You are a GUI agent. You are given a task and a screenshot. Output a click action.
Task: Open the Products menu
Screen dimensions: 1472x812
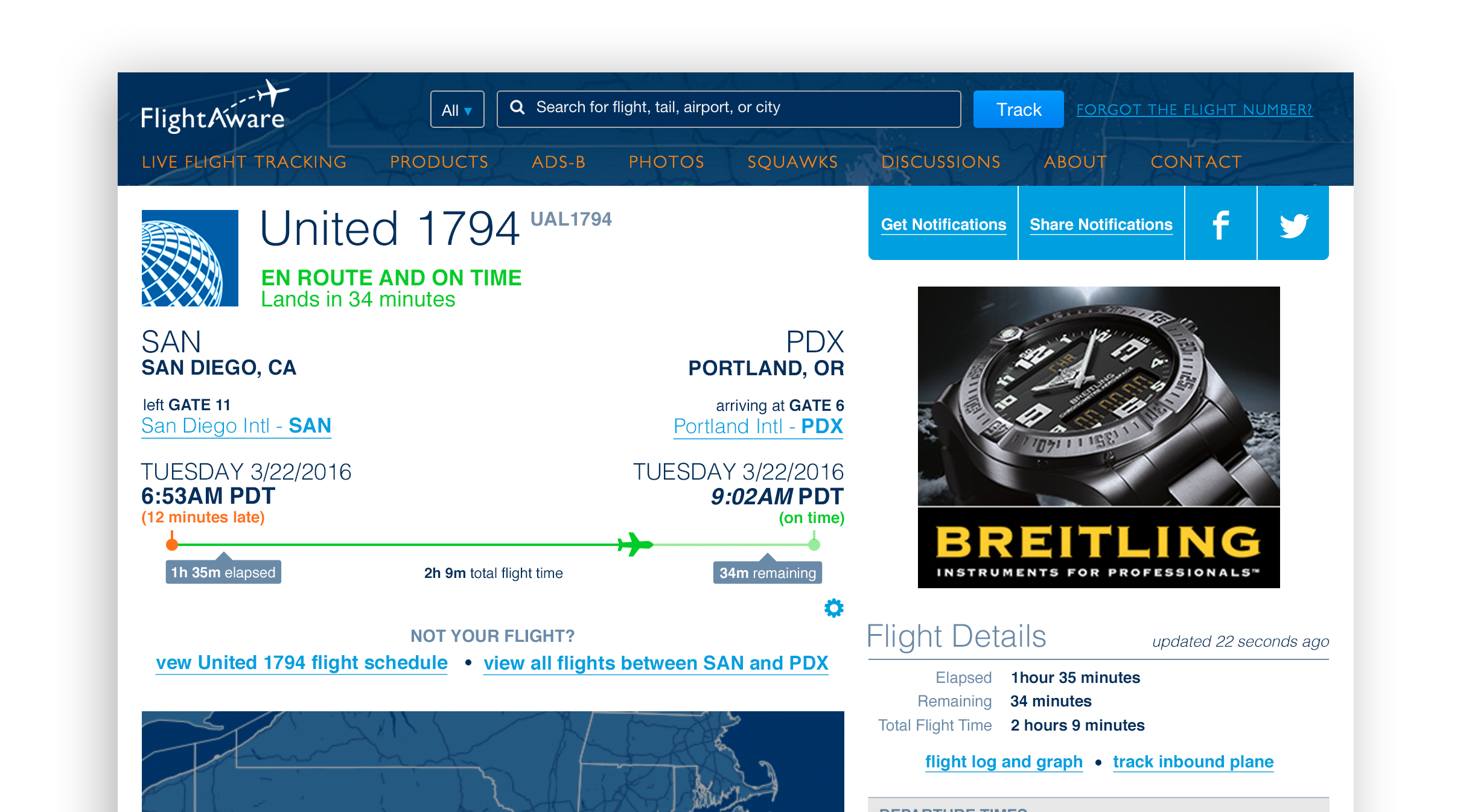tap(439, 162)
